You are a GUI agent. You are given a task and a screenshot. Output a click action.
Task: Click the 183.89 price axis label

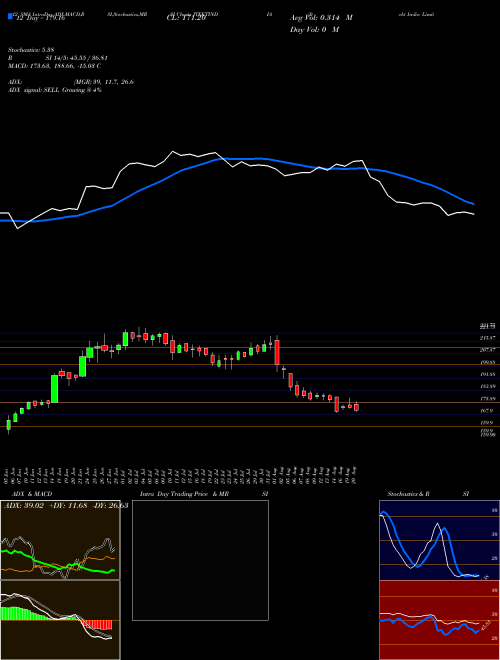(x=487, y=386)
